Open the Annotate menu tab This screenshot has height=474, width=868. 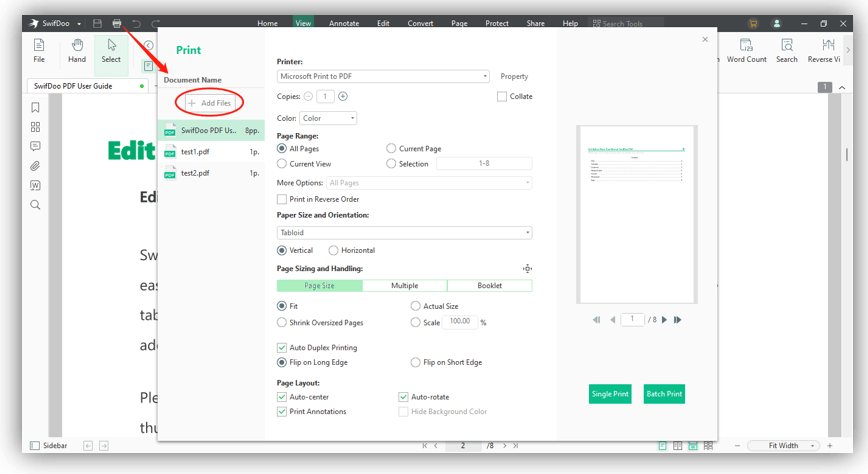click(x=344, y=23)
